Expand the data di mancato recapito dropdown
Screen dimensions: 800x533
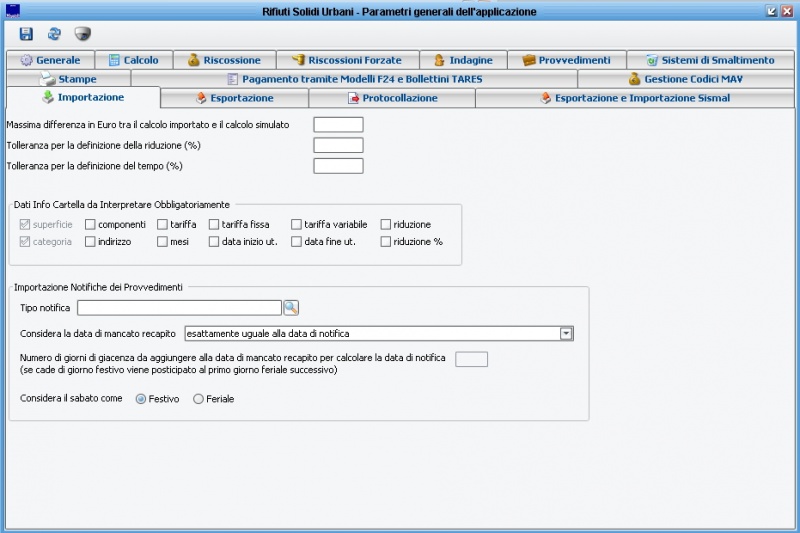pyautogui.click(x=566, y=333)
